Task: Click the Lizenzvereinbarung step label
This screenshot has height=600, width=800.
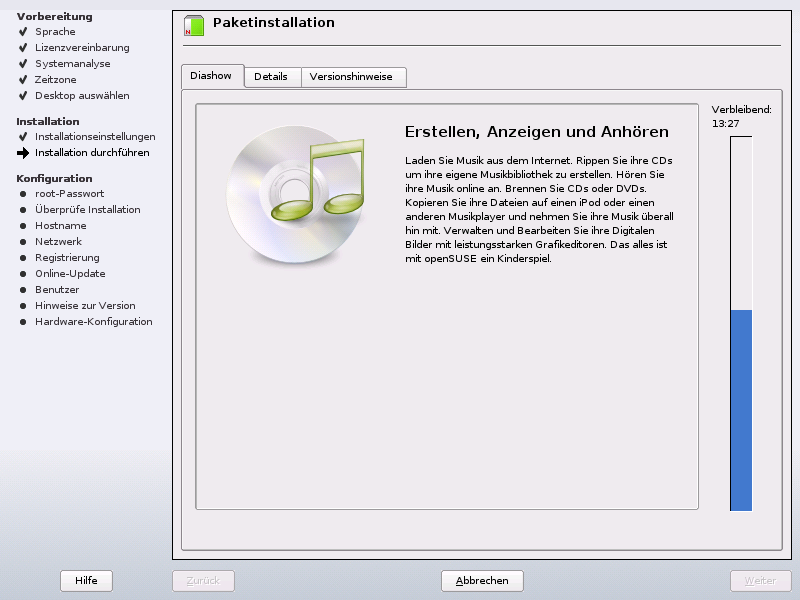Action: click(x=82, y=47)
